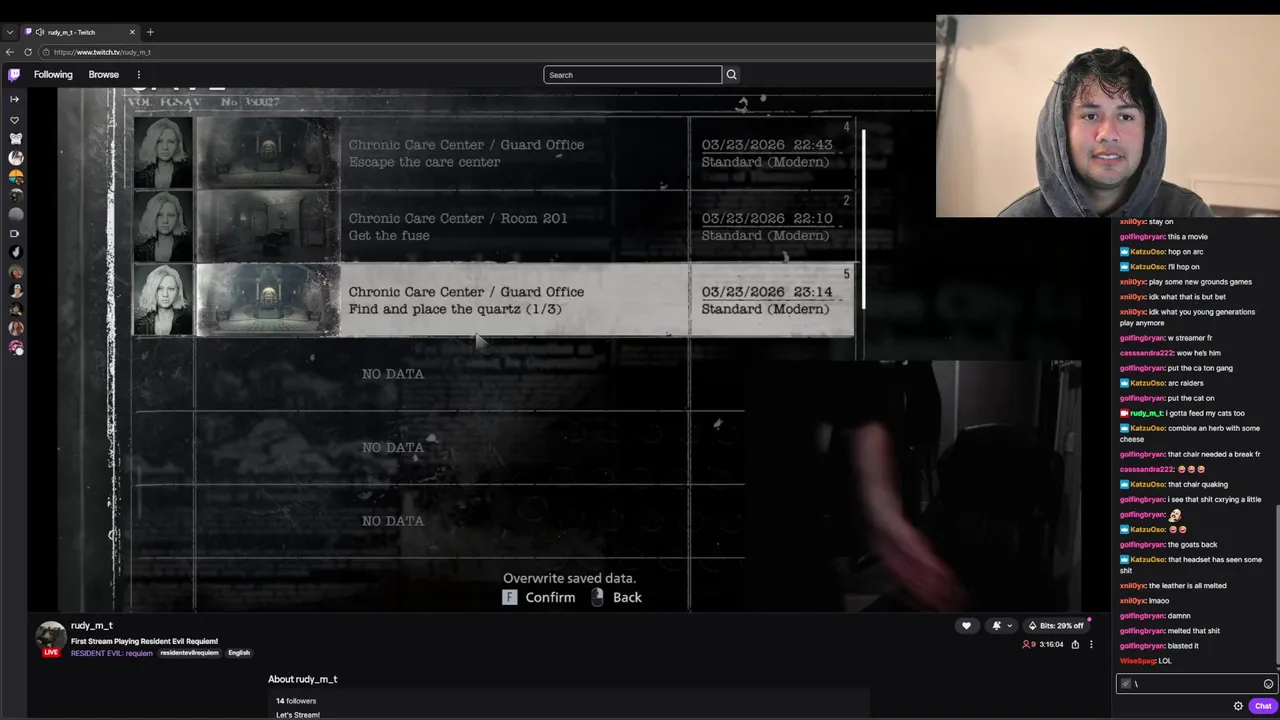Open rudy_m_t channel name link

coord(91,626)
